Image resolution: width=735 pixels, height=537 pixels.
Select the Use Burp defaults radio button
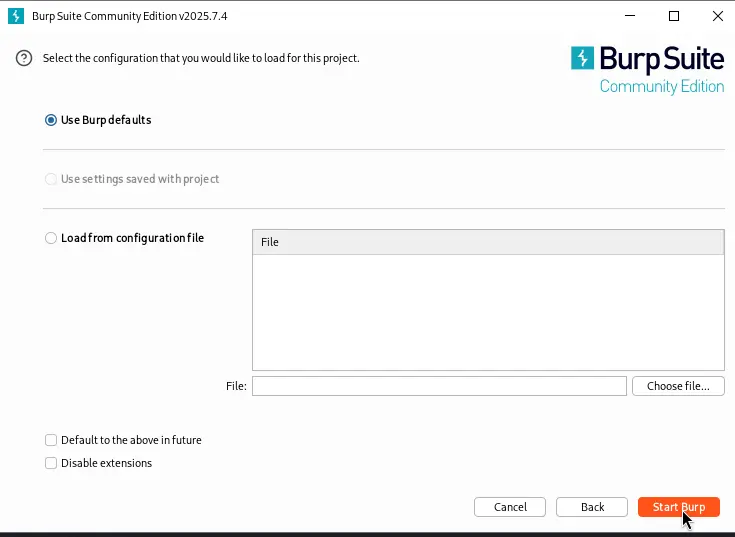click(51, 120)
